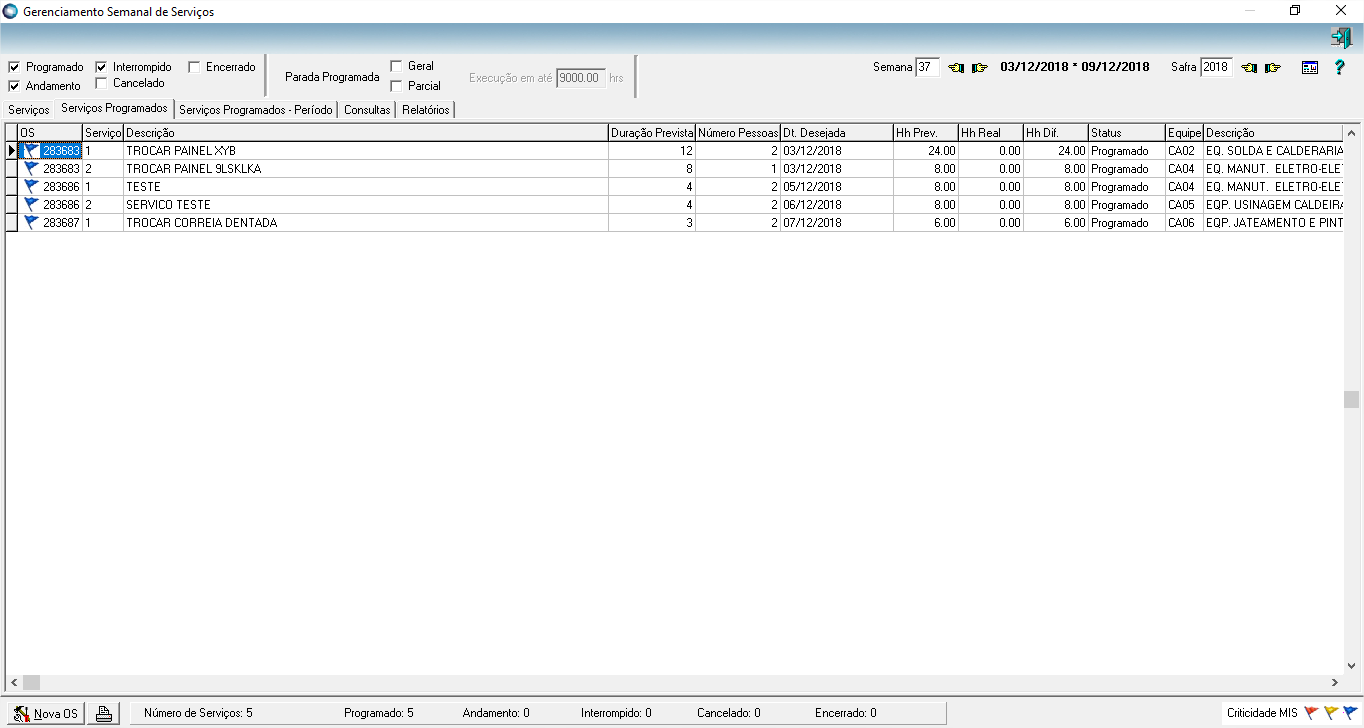The image size is (1364, 728).
Task: Select the TROCAR PAINEL 9LSKLKA description cell
Action: (366, 169)
